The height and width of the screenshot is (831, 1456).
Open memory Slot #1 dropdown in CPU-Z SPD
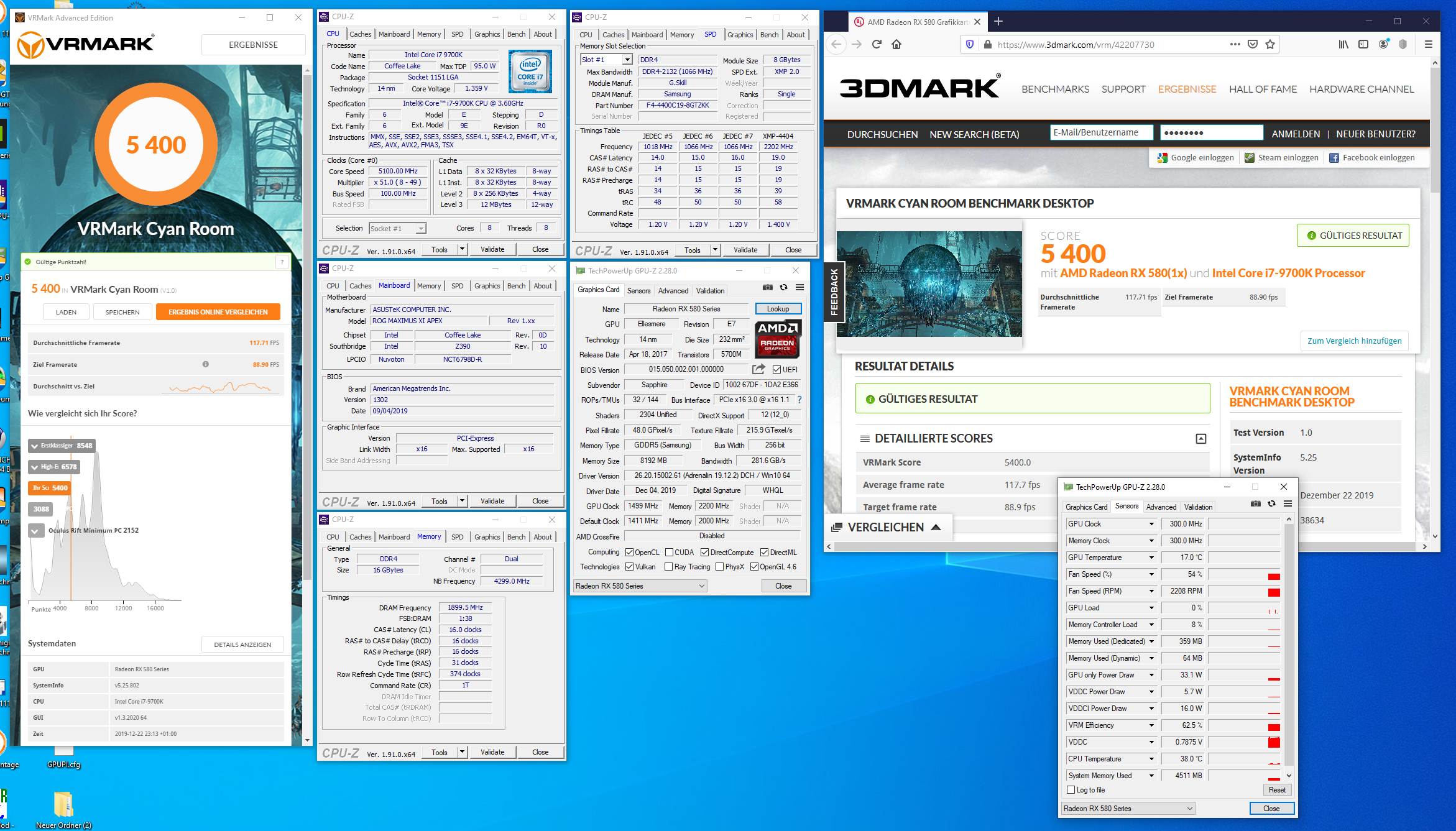coord(627,60)
